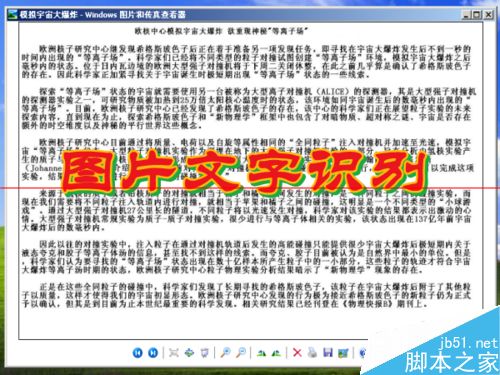Screen dimensions: 500x375
Task: Rotate the image clockwise
Action: pyautogui.click(x=262, y=353)
